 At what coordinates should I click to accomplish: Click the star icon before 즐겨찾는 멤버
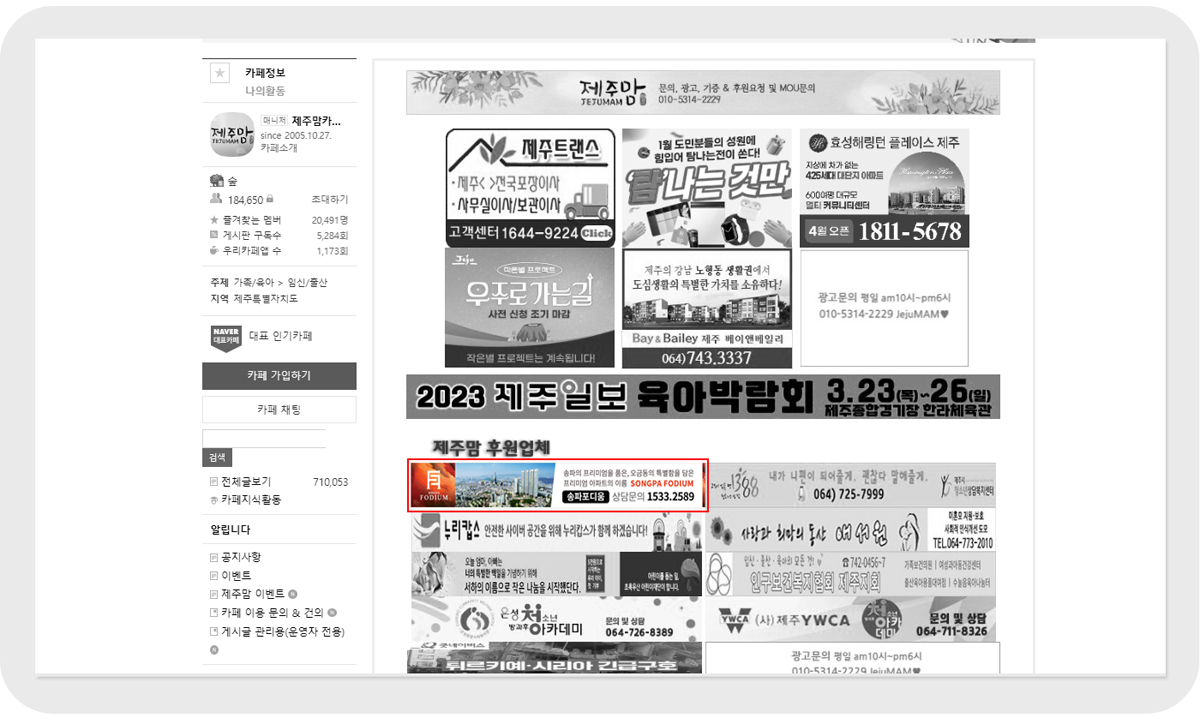click(214, 220)
